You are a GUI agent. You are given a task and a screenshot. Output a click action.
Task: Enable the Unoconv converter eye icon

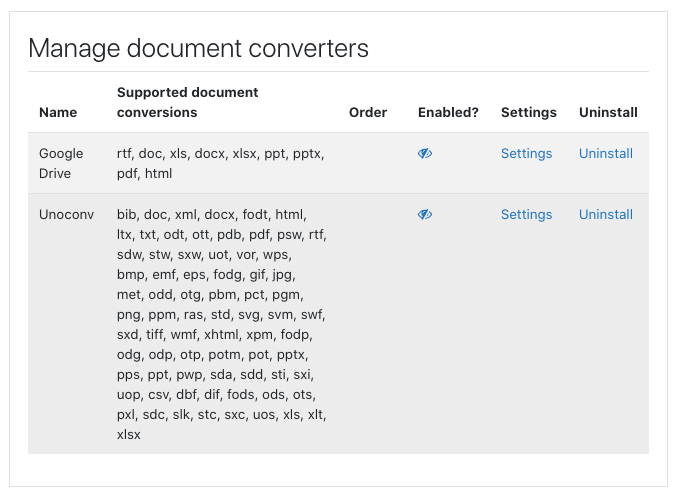coord(425,214)
